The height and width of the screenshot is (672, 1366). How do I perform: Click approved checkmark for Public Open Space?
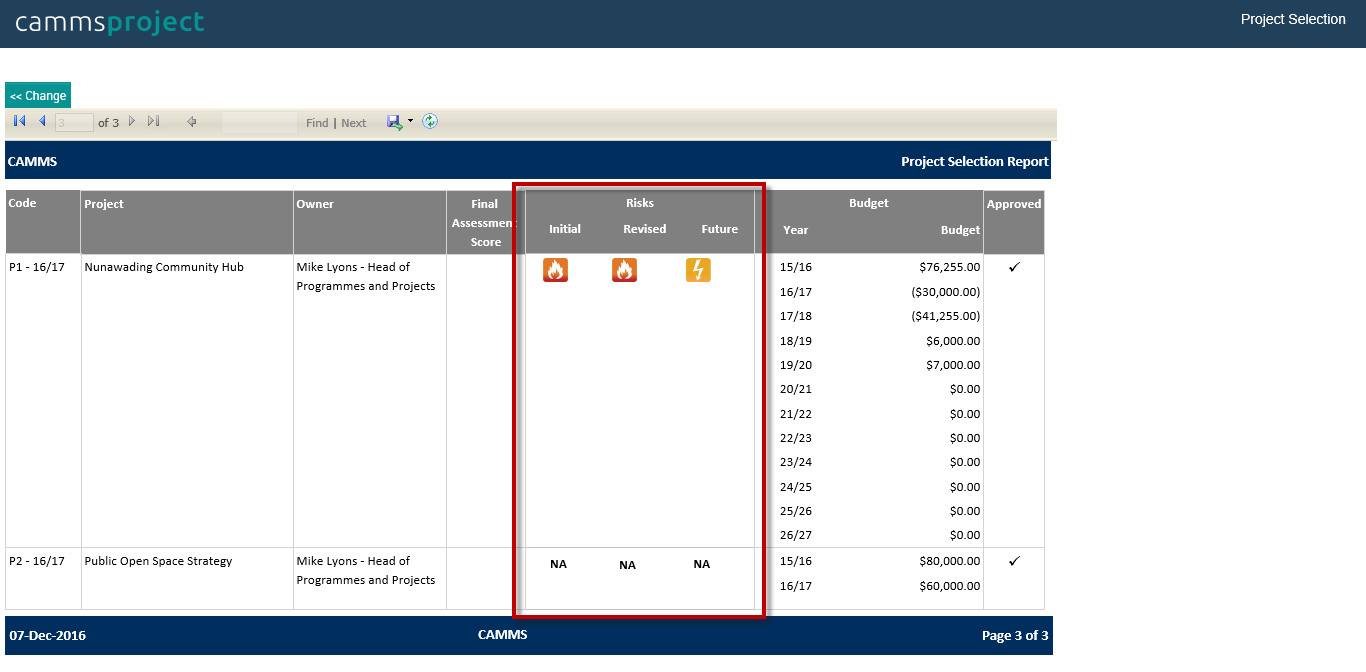point(1014,561)
